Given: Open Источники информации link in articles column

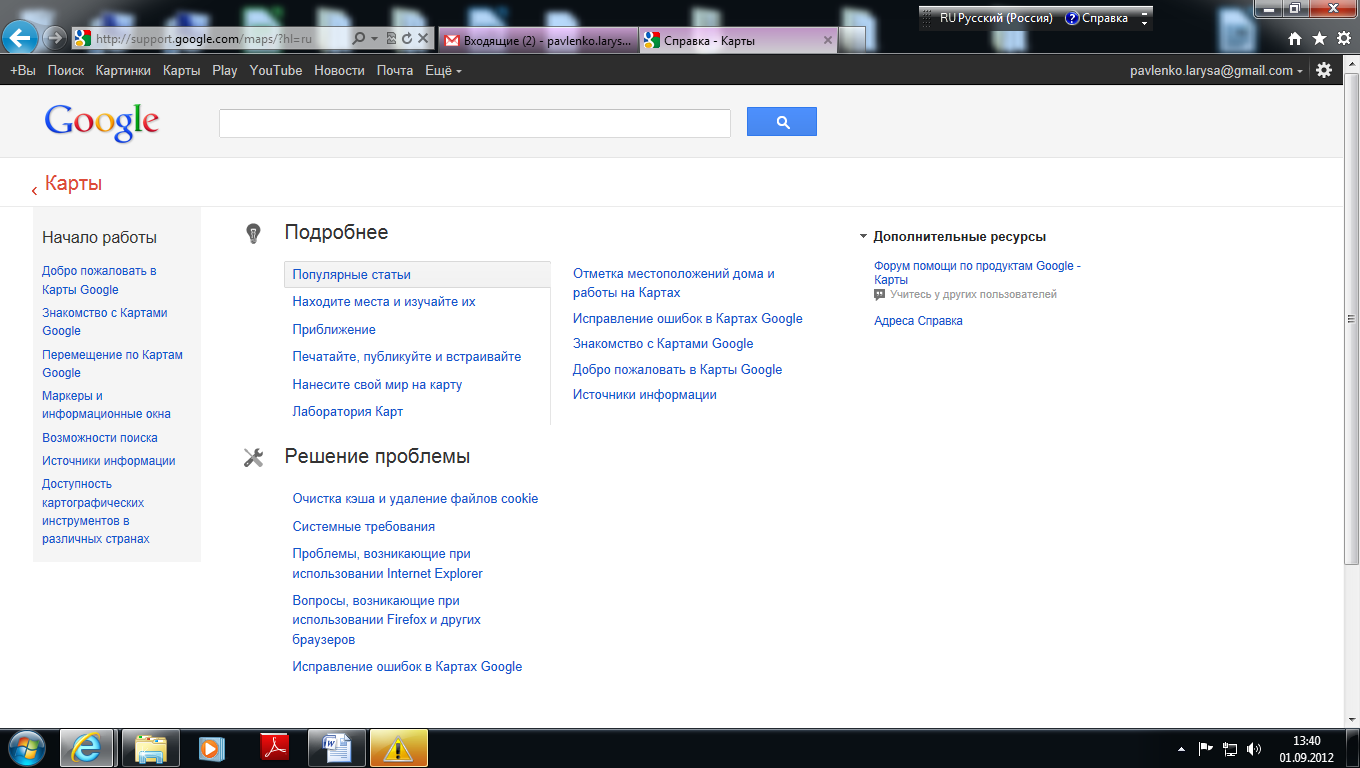Looking at the screenshot, I should [645, 395].
